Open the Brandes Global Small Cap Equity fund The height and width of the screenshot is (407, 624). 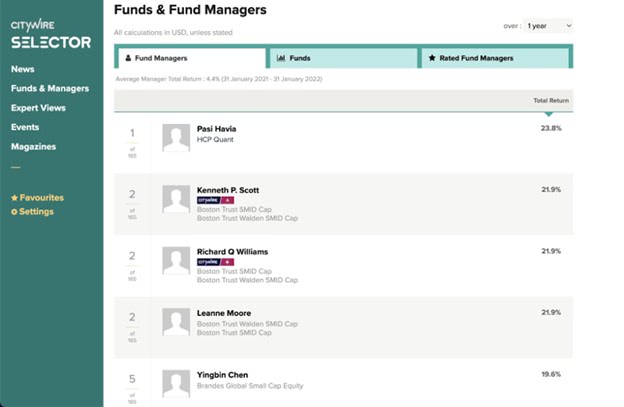(x=250, y=386)
